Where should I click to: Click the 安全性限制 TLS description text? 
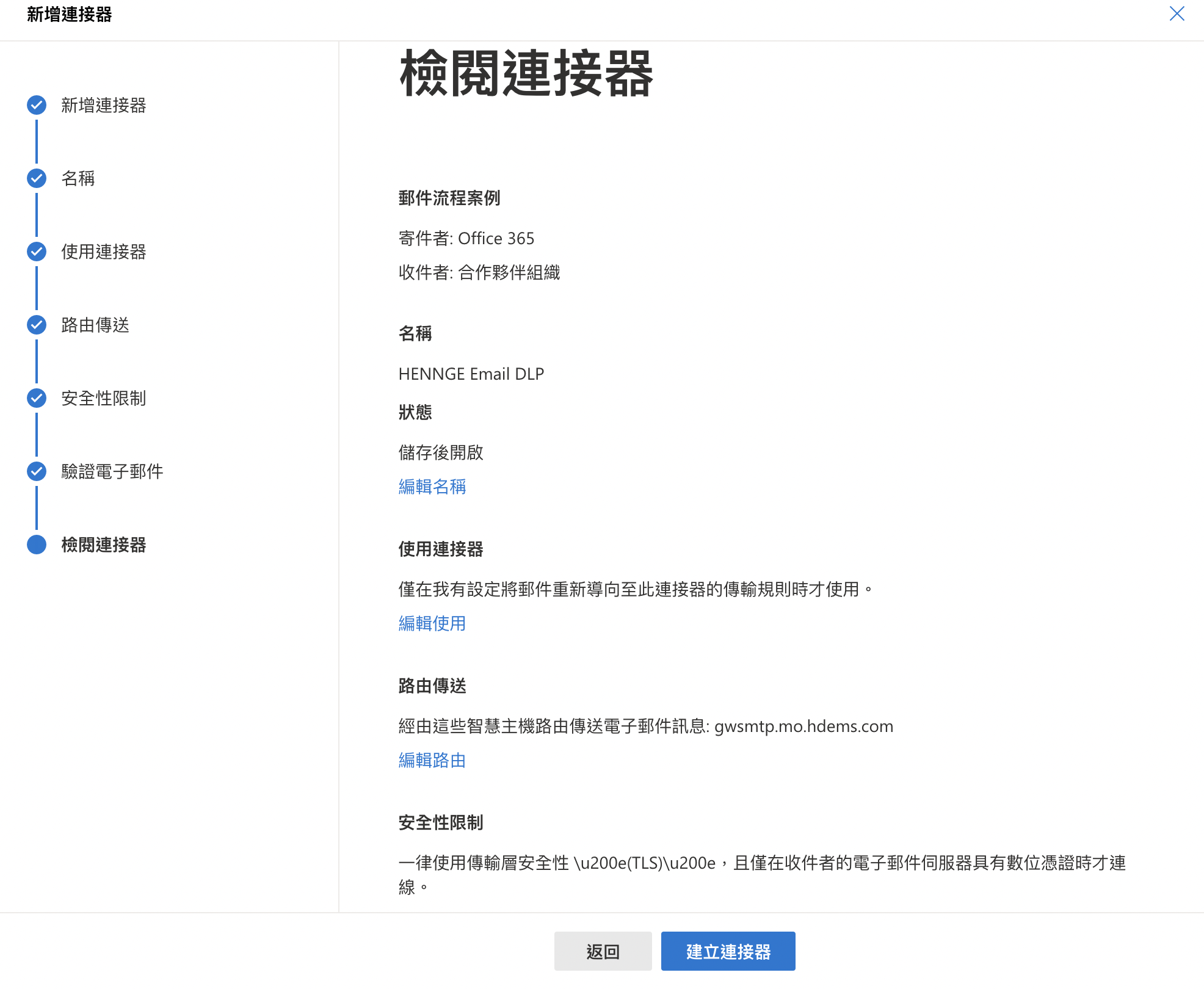coord(762,875)
